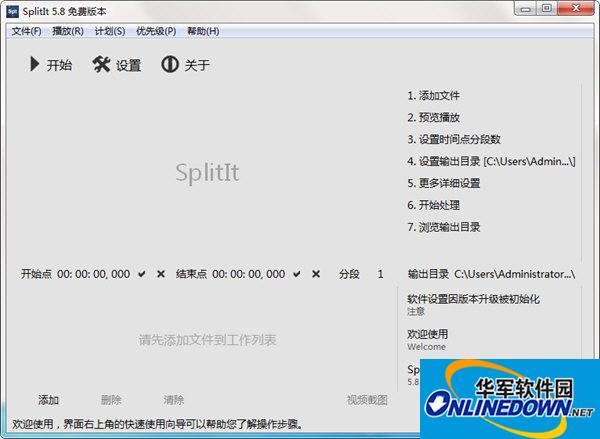
Task: Confirm 开始点 time with checkmark icon
Action: (x=142, y=274)
